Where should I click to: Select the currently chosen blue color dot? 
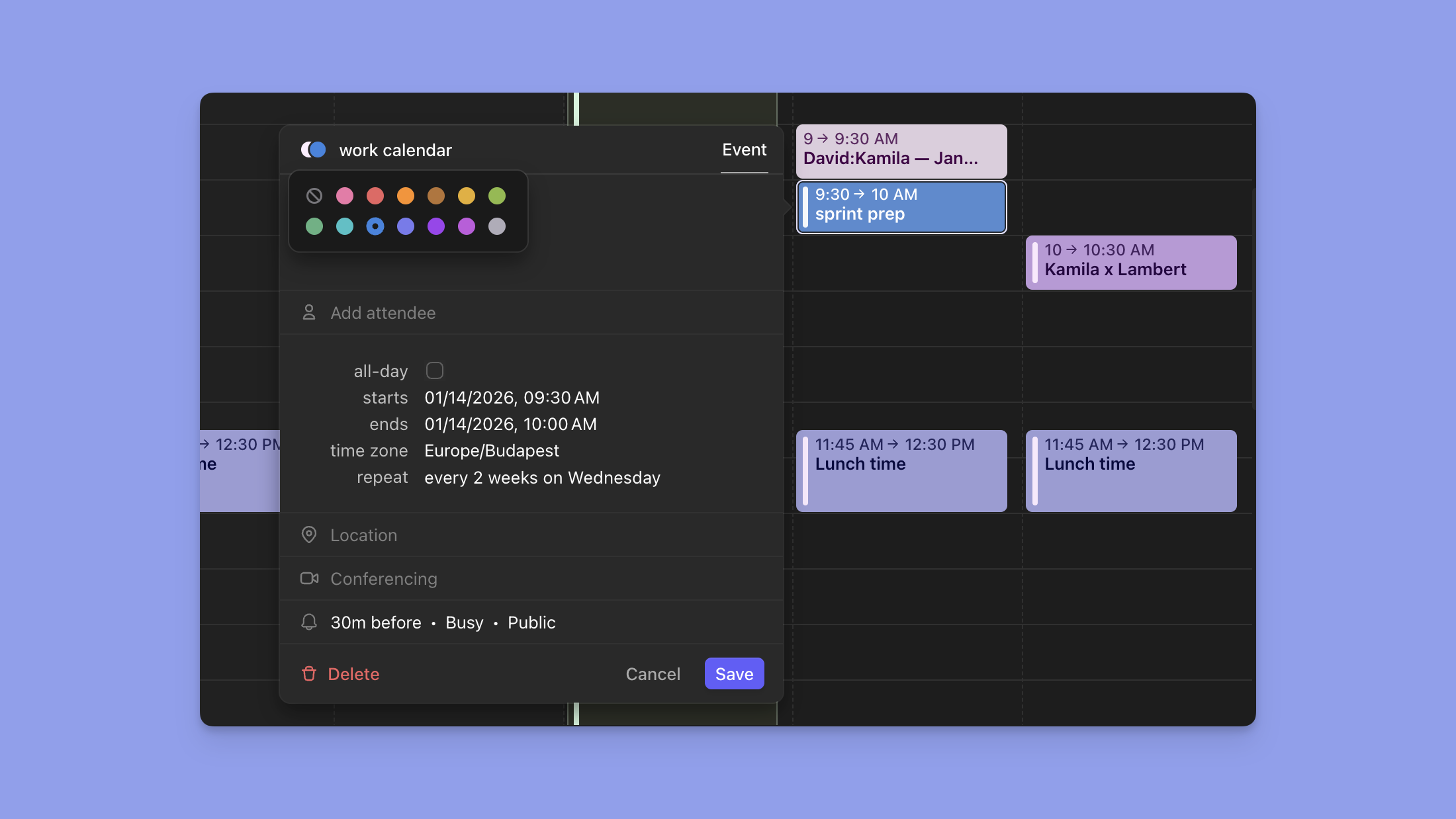click(x=375, y=226)
